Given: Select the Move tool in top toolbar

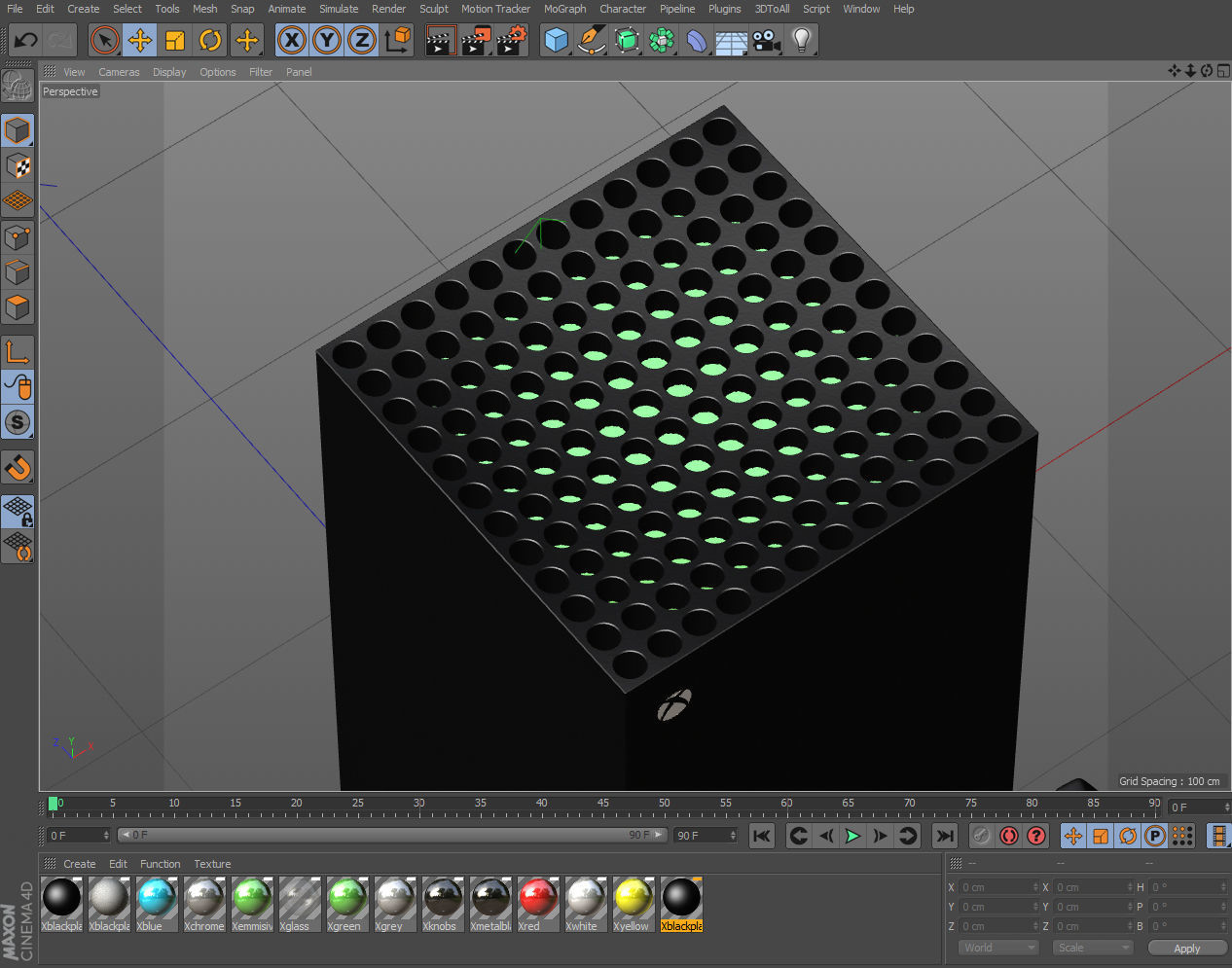Looking at the screenshot, I should [x=140, y=41].
